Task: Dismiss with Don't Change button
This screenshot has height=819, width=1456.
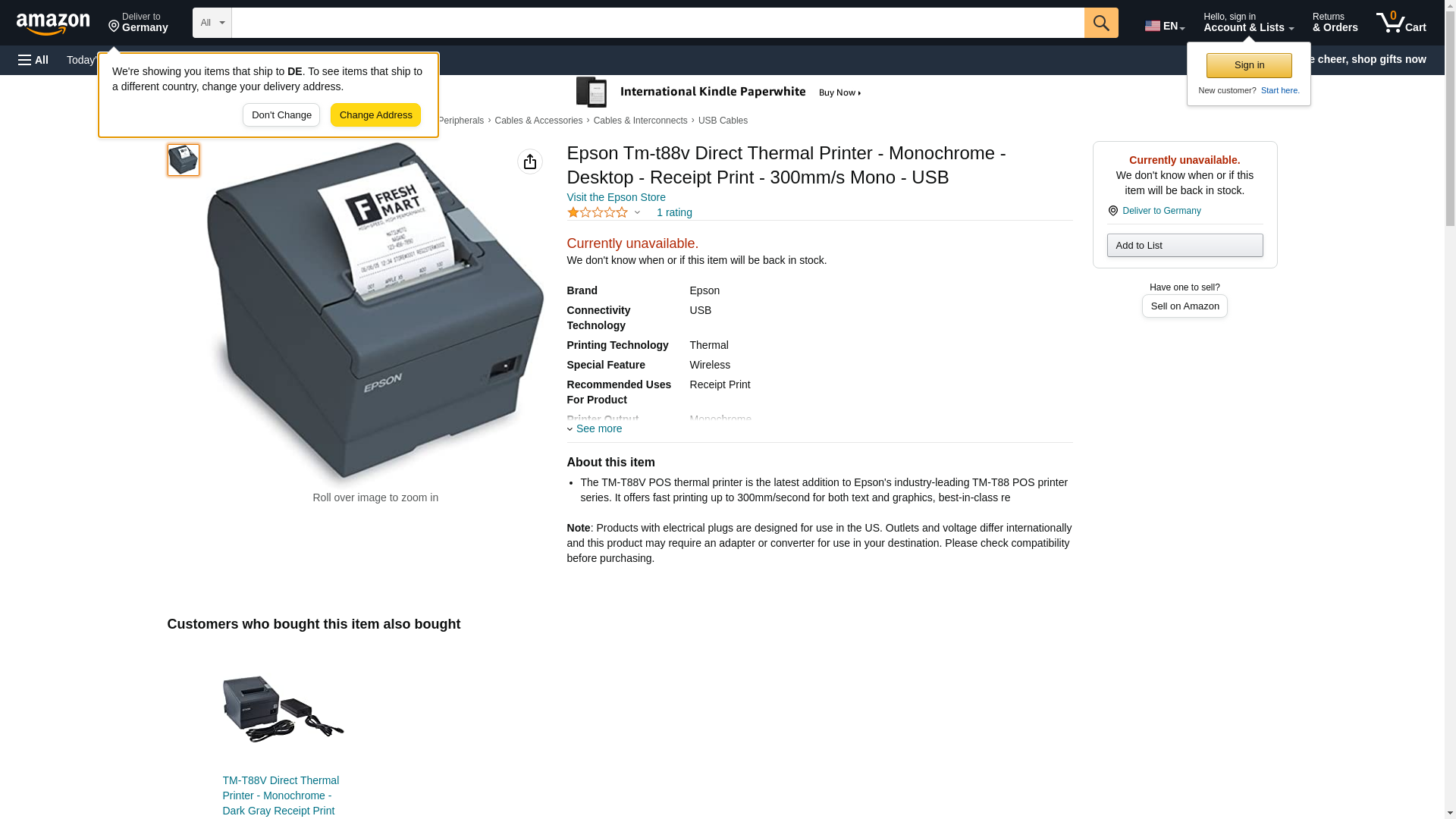Action: pos(281,115)
